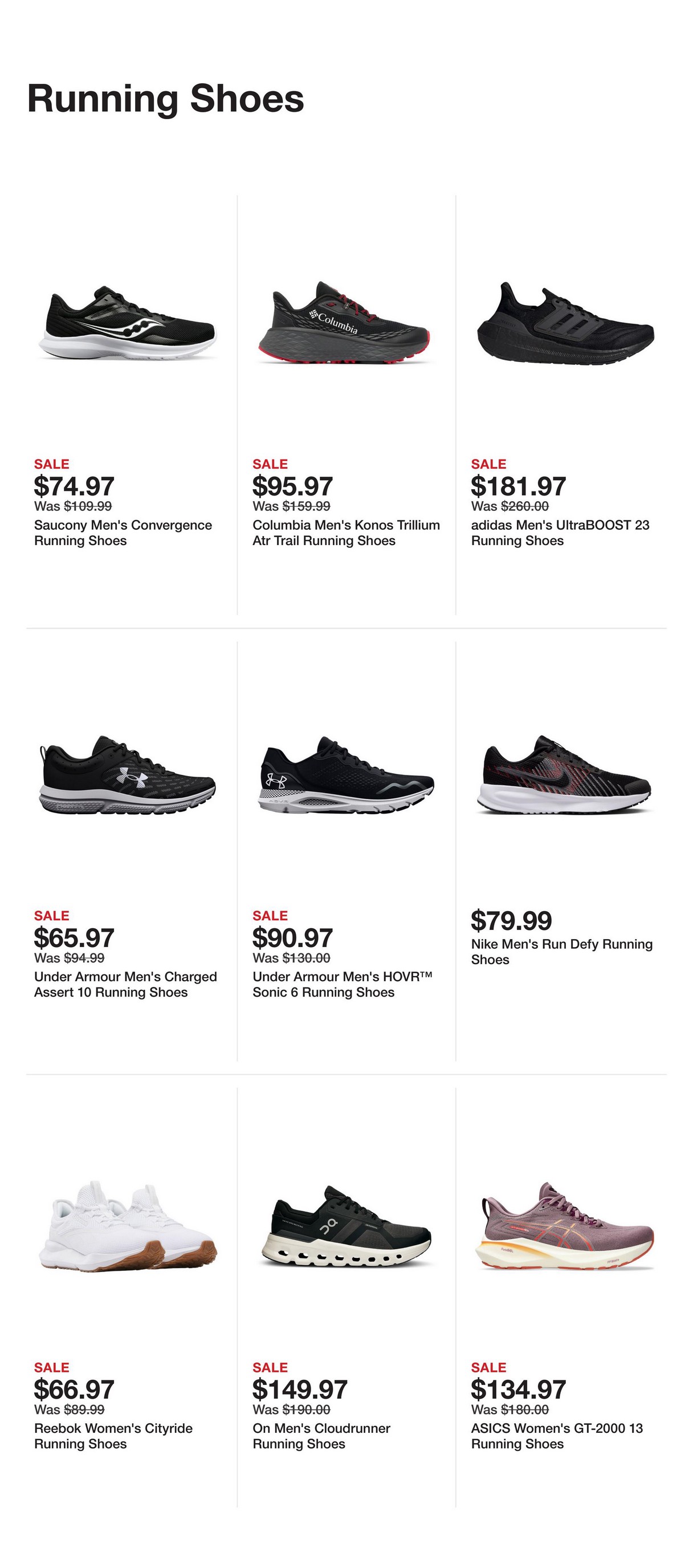The width and height of the screenshot is (693, 1568).
Task: Click the Columbia Konos Trillium shoe photo
Action: coord(345,324)
